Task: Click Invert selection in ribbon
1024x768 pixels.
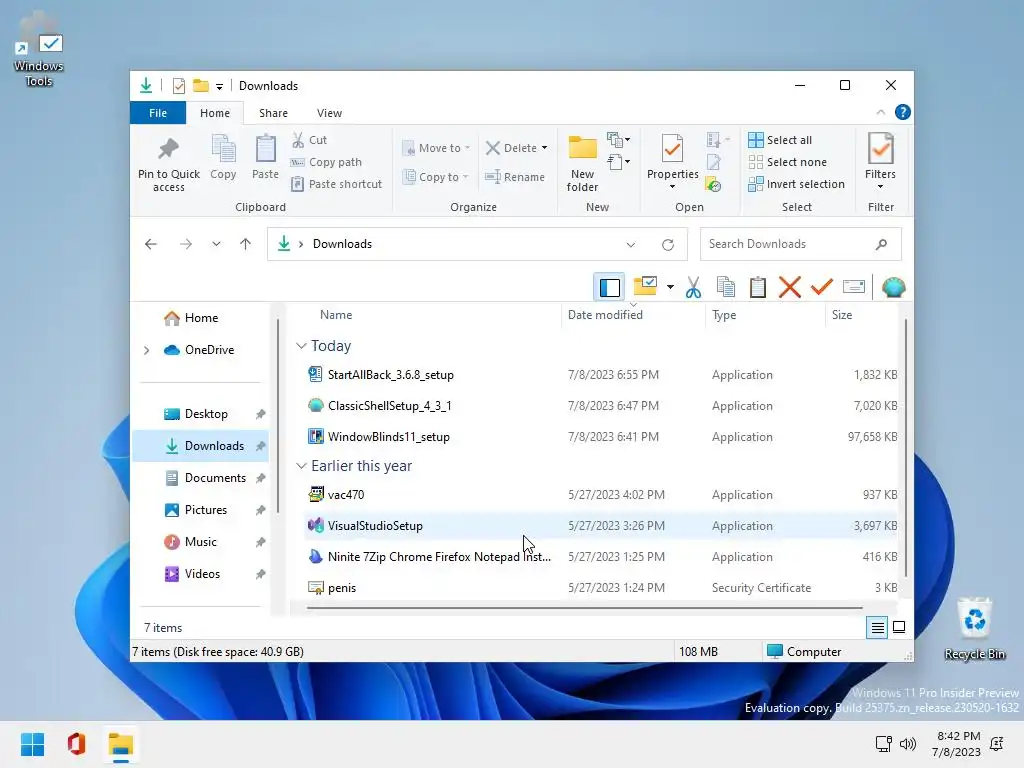Action: click(x=797, y=184)
